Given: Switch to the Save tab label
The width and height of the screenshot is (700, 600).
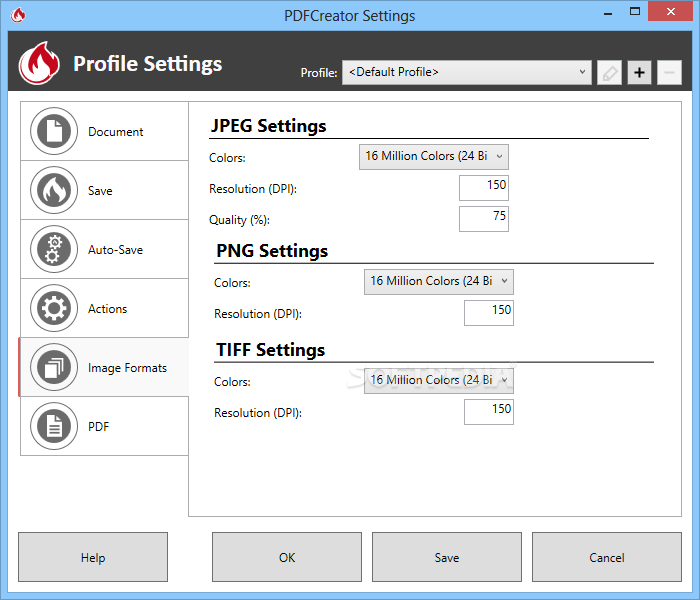Looking at the screenshot, I should point(100,191).
